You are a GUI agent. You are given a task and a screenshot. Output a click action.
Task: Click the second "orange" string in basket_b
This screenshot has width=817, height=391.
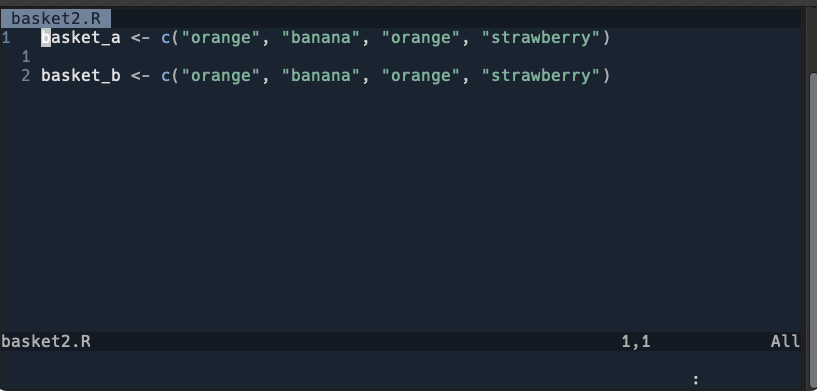click(421, 76)
